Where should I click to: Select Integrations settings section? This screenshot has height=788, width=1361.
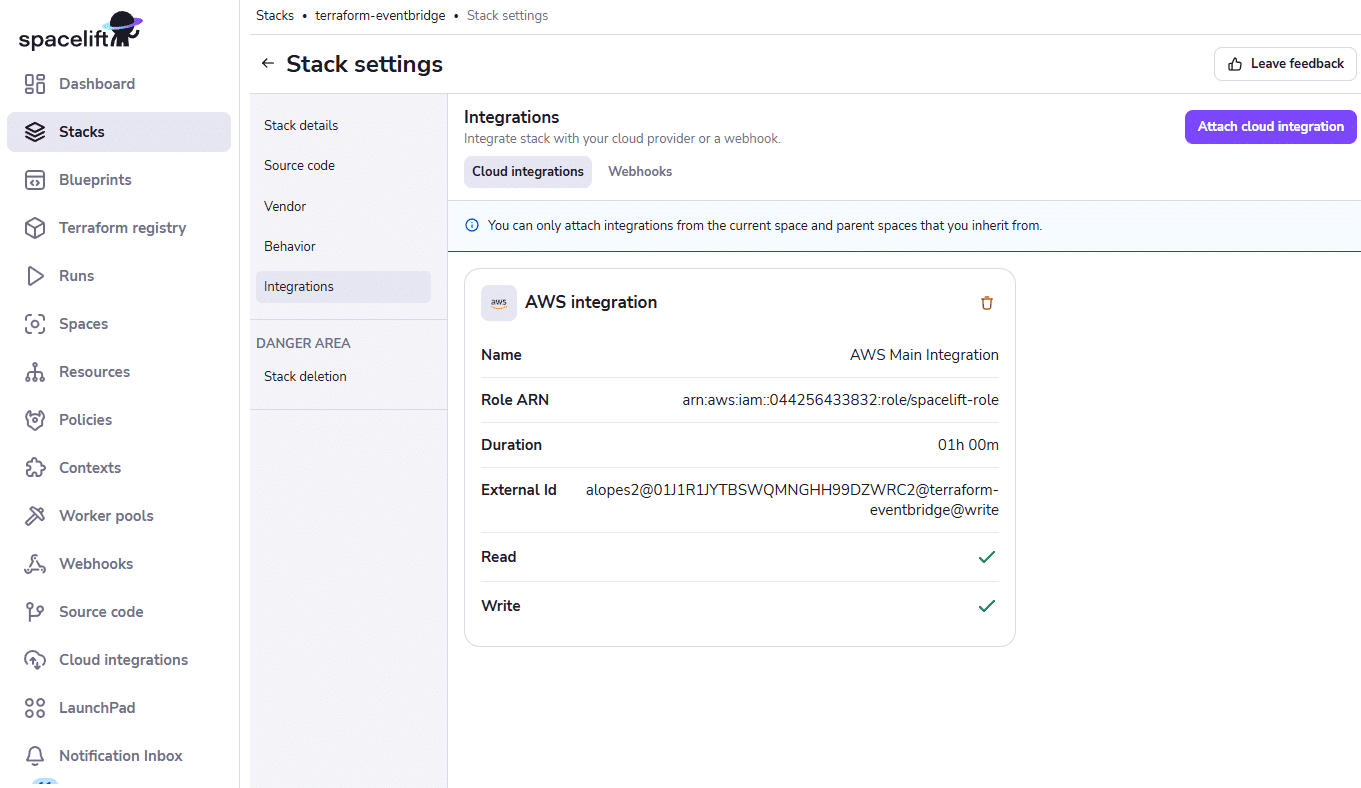343,287
